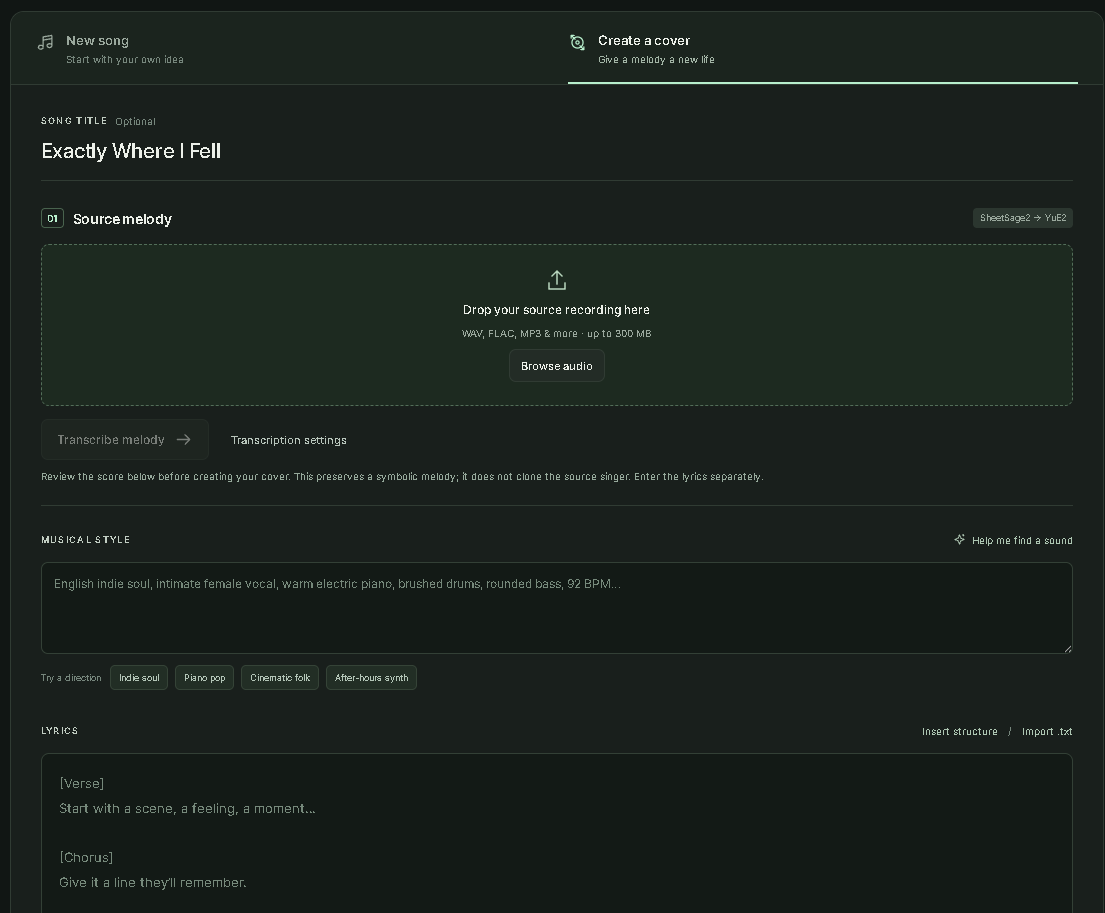Click into the Musical style text area
The image size is (1105, 913).
click(557, 608)
